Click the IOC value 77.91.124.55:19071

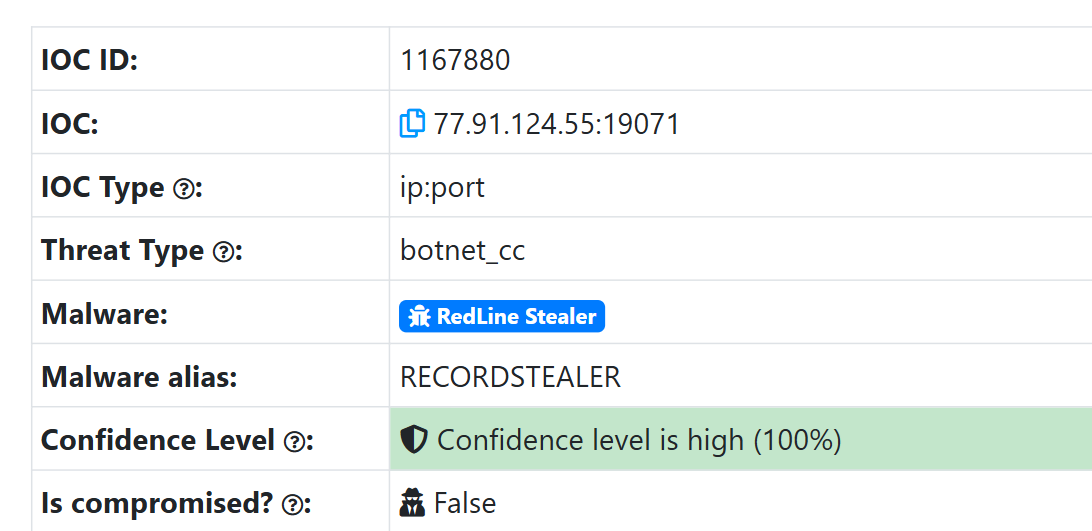tap(557, 124)
